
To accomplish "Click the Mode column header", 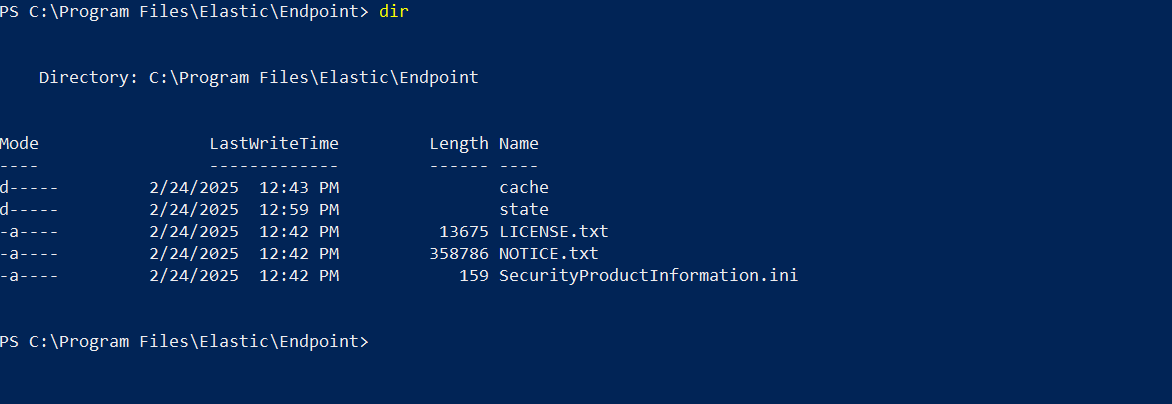I will point(19,143).
